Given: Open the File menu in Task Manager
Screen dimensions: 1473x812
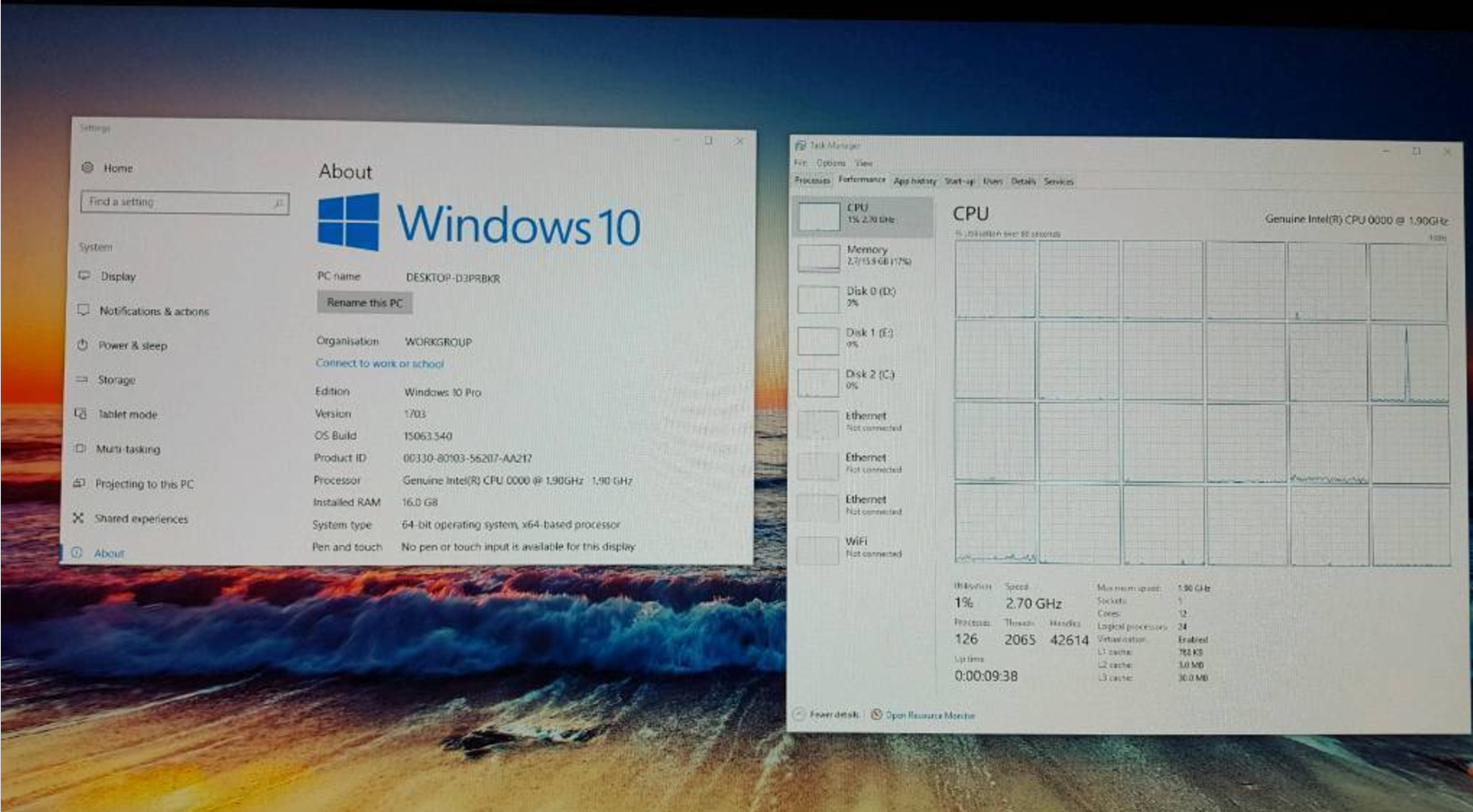Looking at the screenshot, I should point(800,163).
